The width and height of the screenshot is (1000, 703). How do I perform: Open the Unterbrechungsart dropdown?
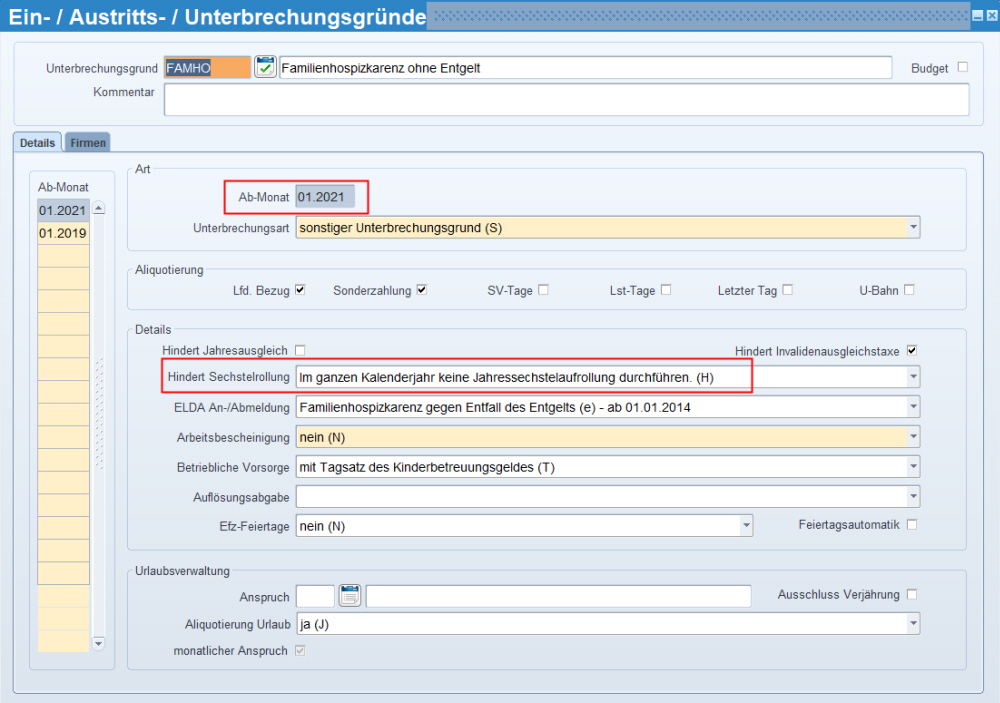coord(913,227)
